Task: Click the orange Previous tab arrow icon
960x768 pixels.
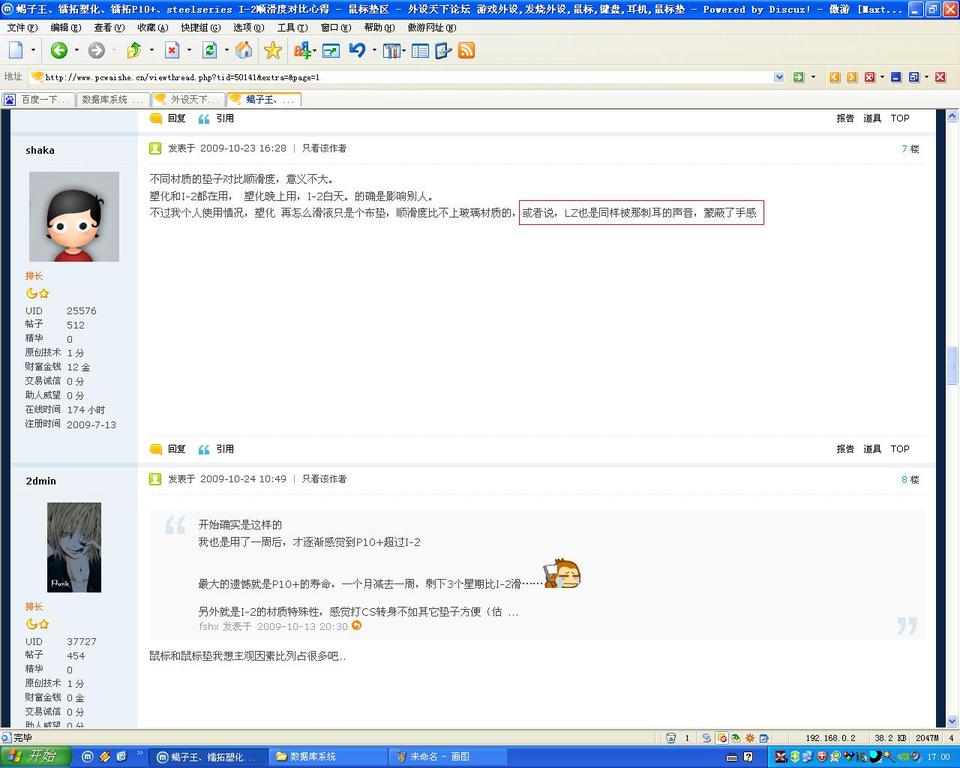Action: pyautogui.click(x=834, y=77)
